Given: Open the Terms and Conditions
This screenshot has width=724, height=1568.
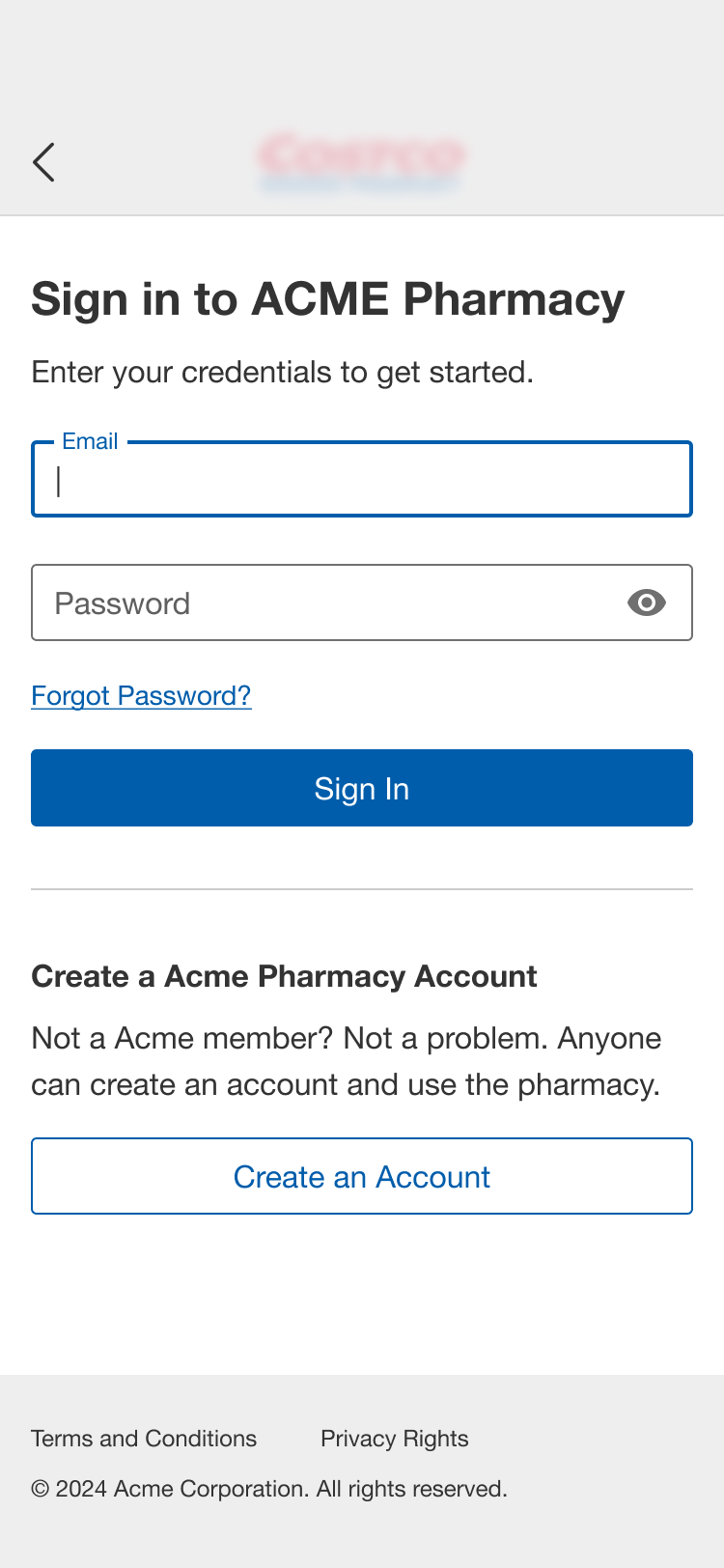Looking at the screenshot, I should point(143,1439).
